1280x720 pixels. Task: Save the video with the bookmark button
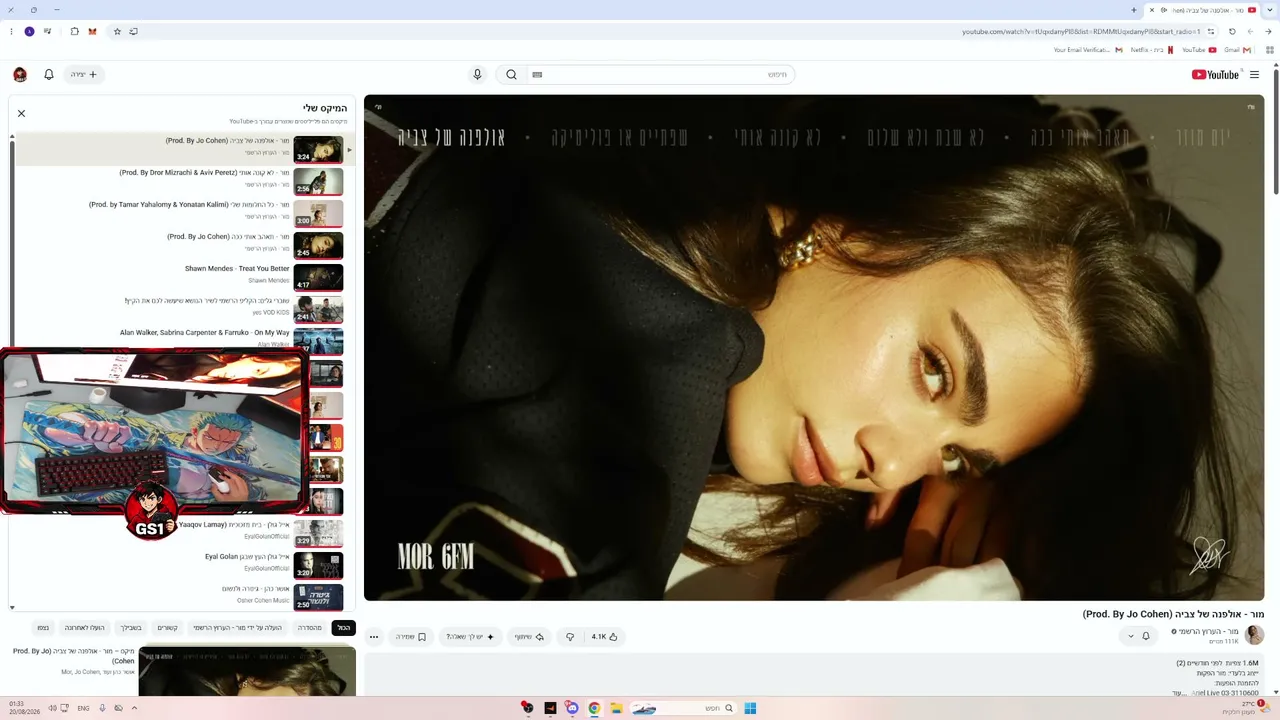coord(411,636)
